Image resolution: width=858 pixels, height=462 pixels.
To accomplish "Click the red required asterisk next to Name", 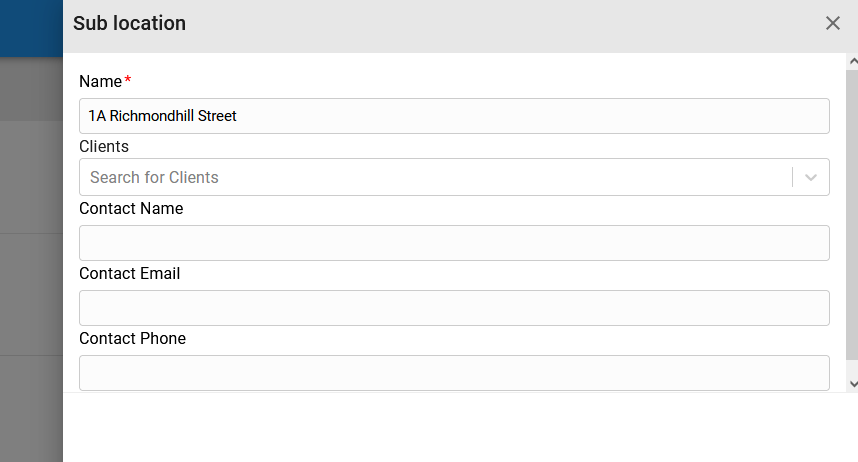I will click(127, 80).
